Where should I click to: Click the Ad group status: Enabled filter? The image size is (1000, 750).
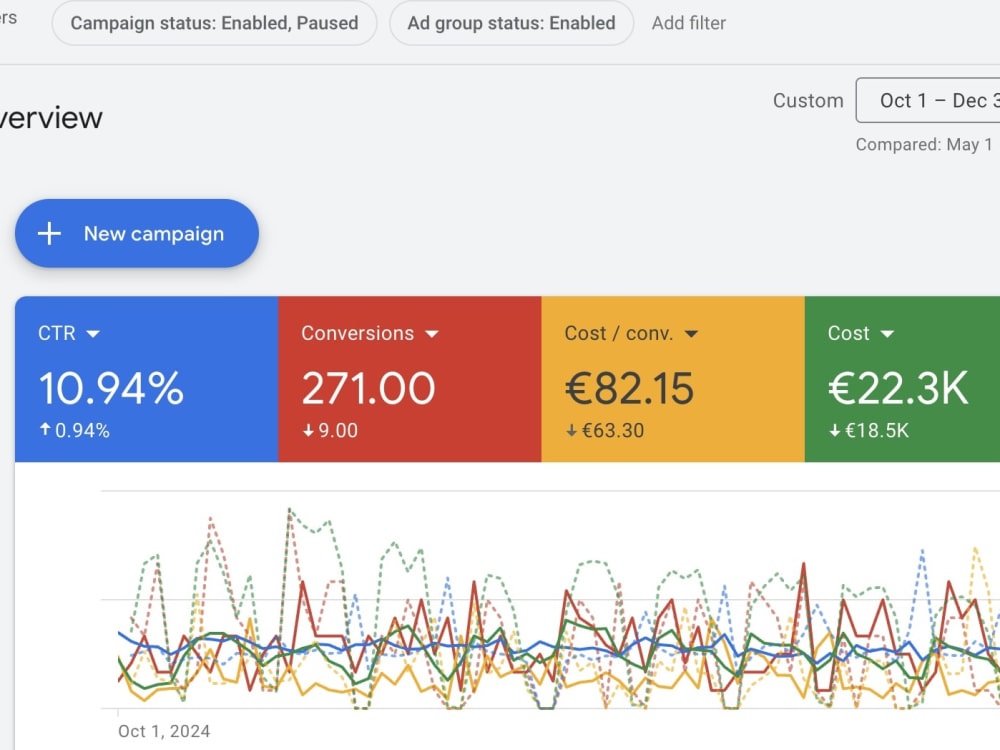coord(511,23)
